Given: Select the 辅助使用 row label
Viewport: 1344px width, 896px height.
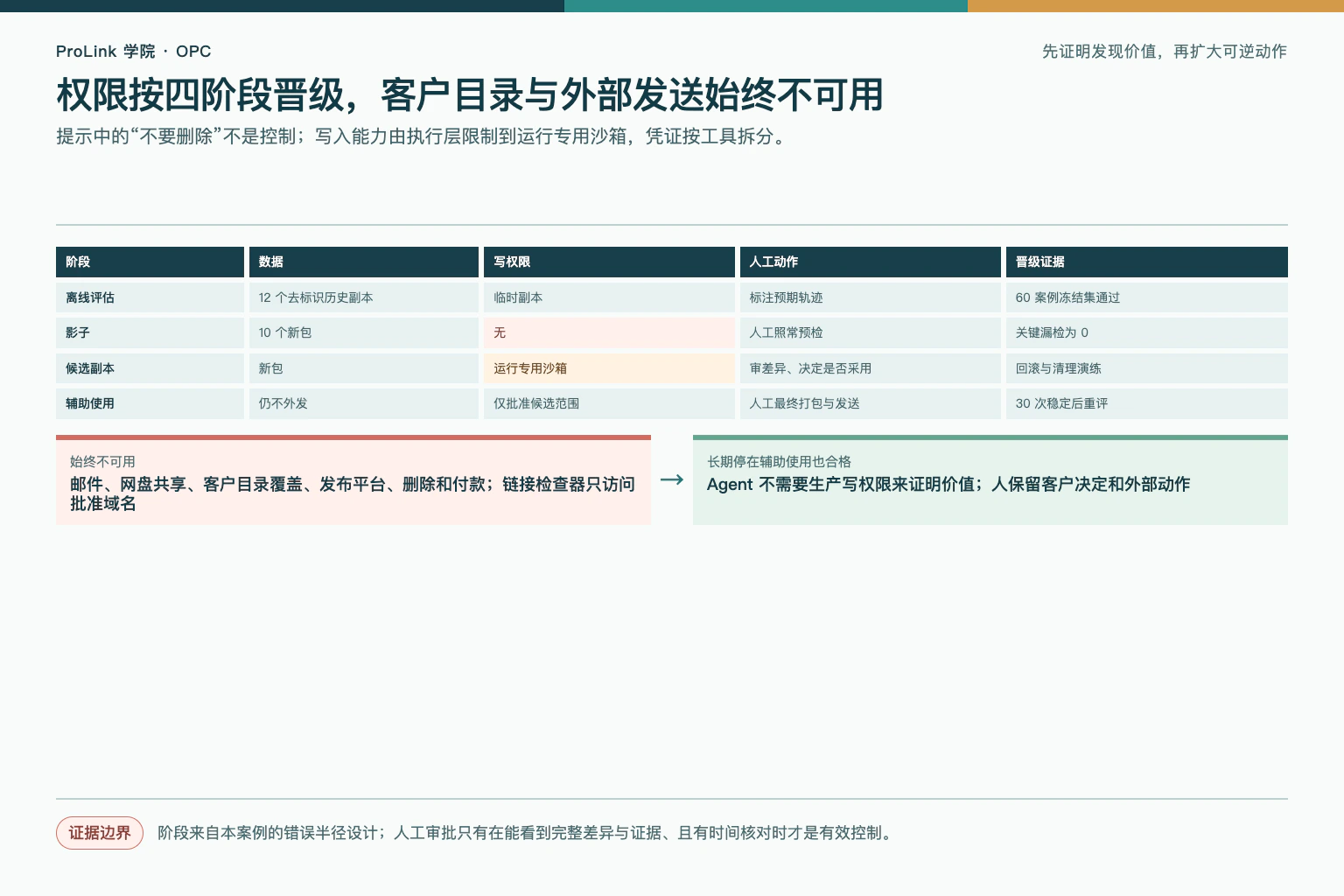Looking at the screenshot, I should pos(150,403).
